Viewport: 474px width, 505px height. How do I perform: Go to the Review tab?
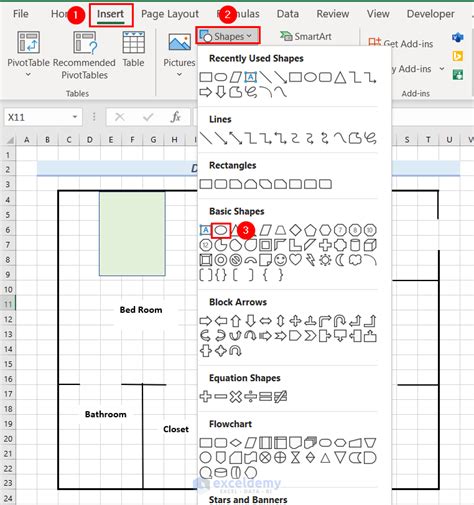(x=333, y=14)
